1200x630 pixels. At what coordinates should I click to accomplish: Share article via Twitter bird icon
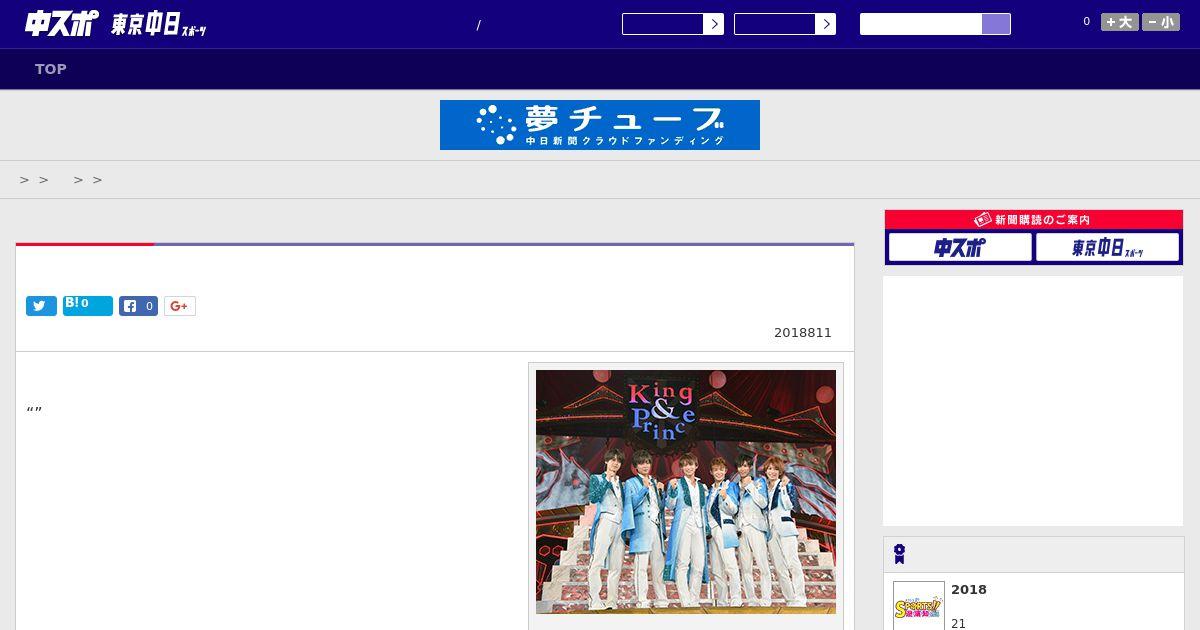tap(41, 306)
